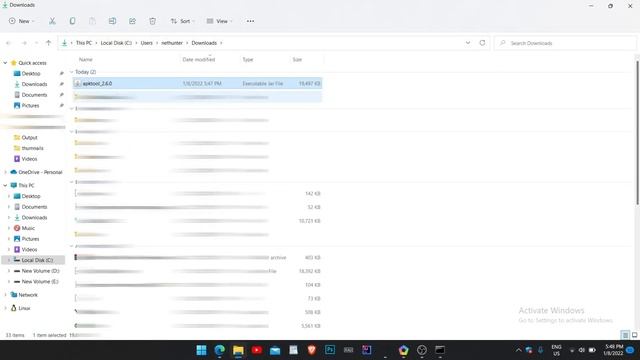Open Music under This PC
The image size is (640, 360).
[28, 228]
